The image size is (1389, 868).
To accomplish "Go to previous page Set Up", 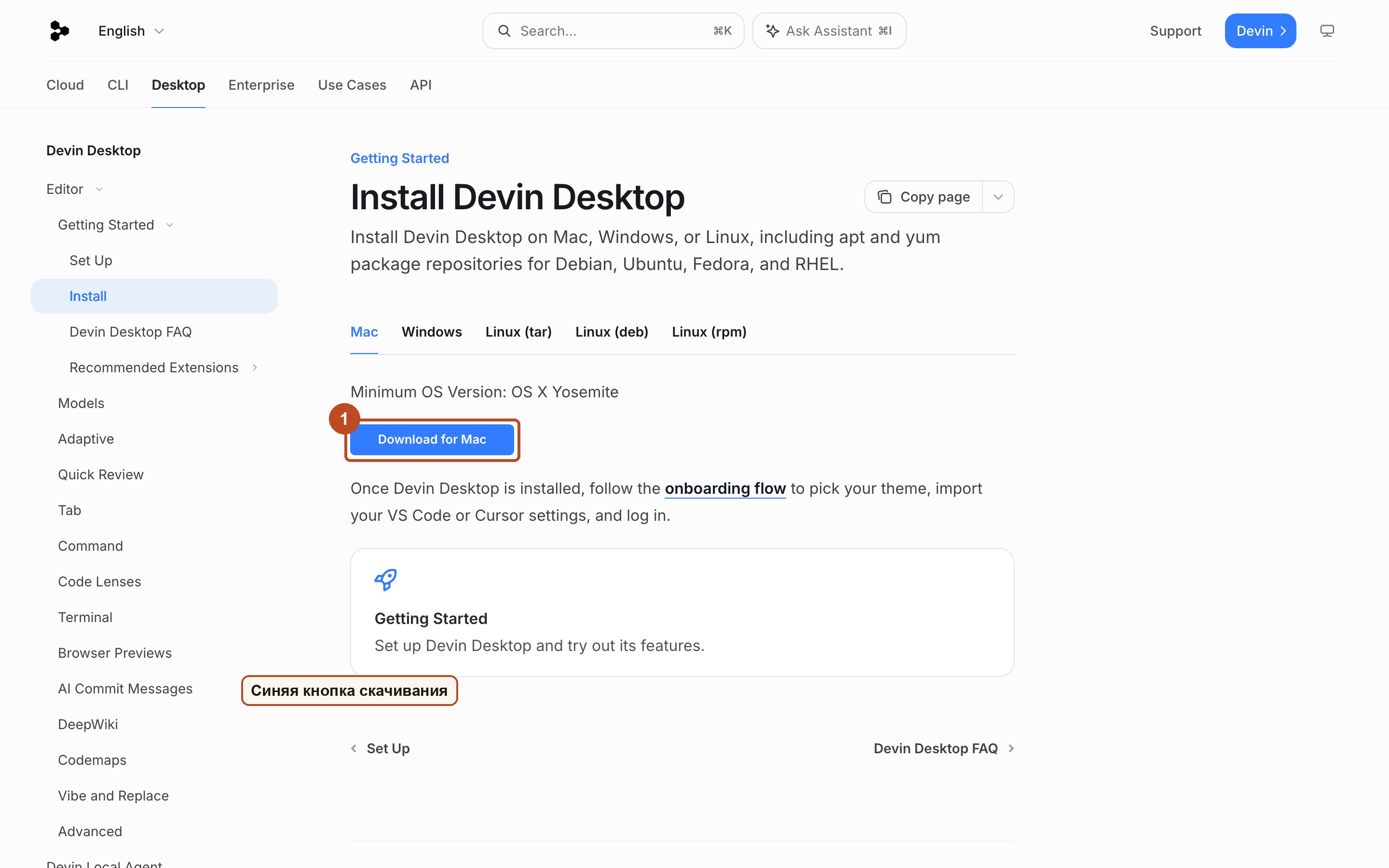I will coord(380,748).
